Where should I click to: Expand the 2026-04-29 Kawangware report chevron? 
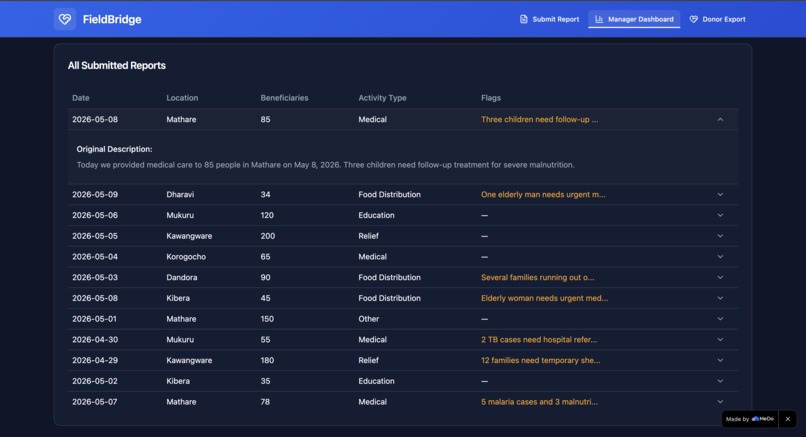(x=720, y=360)
